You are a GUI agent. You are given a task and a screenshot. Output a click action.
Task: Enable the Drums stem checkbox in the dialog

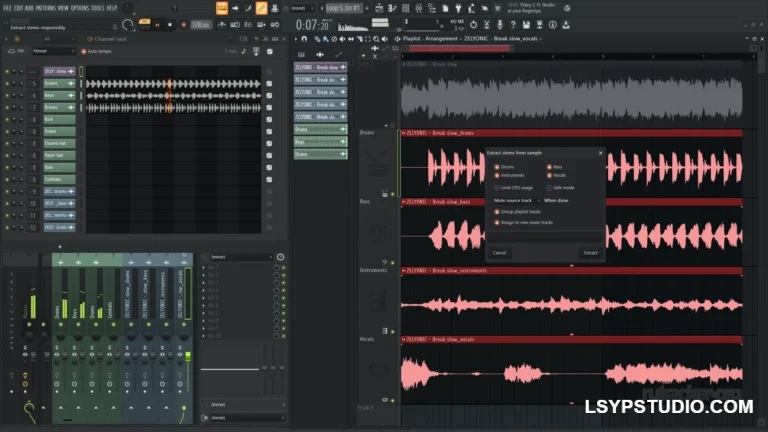tap(497, 167)
